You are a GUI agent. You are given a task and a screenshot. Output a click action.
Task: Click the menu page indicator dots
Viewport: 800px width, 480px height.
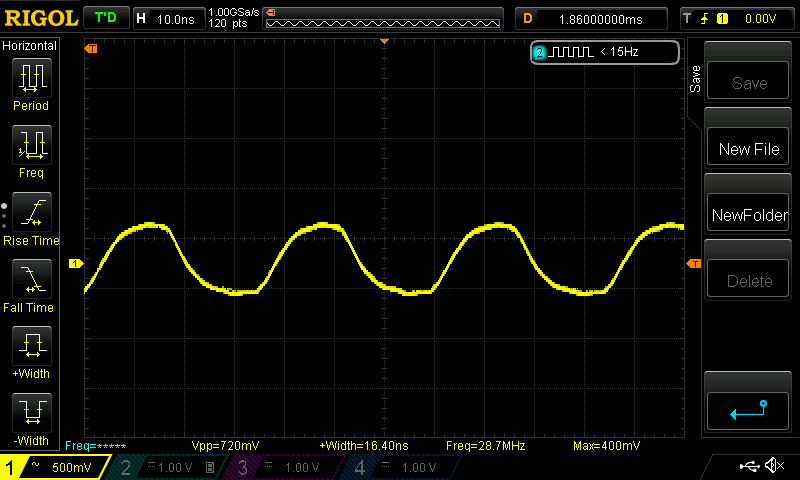(x=4, y=216)
